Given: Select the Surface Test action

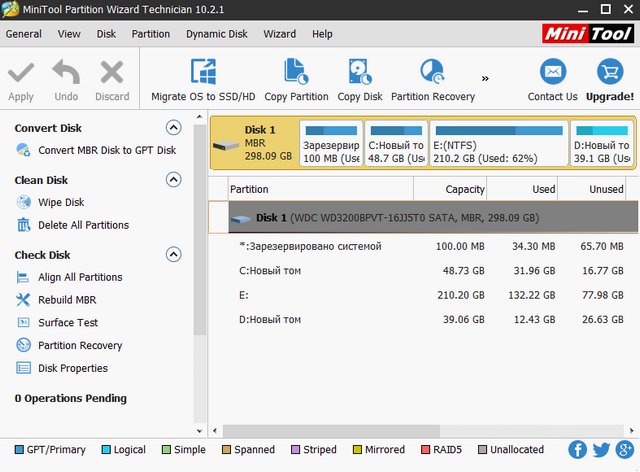Looking at the screenshot, I should tap(68, 323).
